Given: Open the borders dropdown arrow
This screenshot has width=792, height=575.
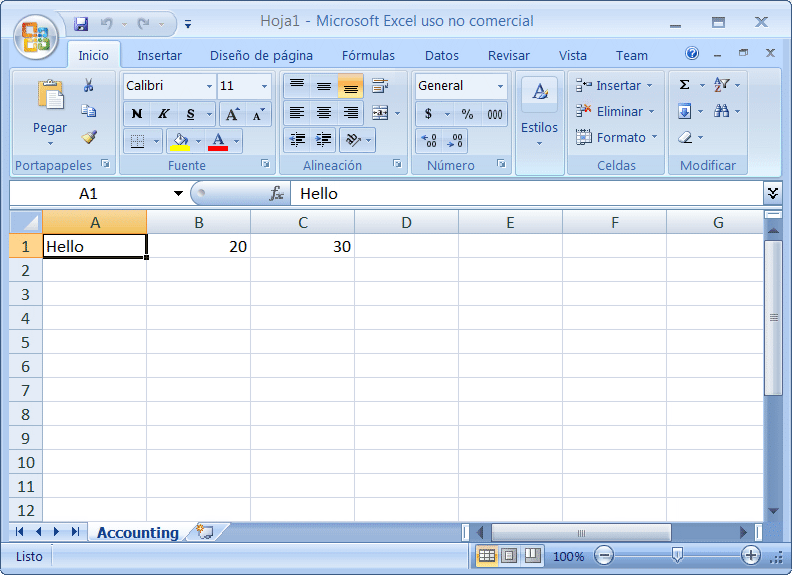Looking at the screenshot, I should pyautogui.click(x=156, y=141).
